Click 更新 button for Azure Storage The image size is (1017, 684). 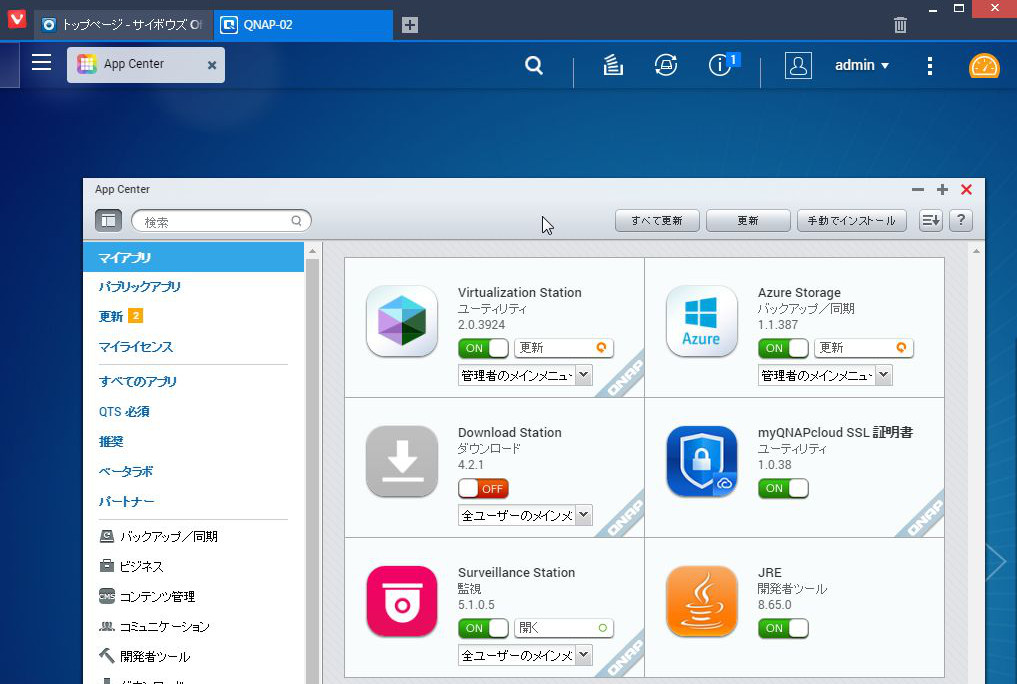[x=864, y=348]
